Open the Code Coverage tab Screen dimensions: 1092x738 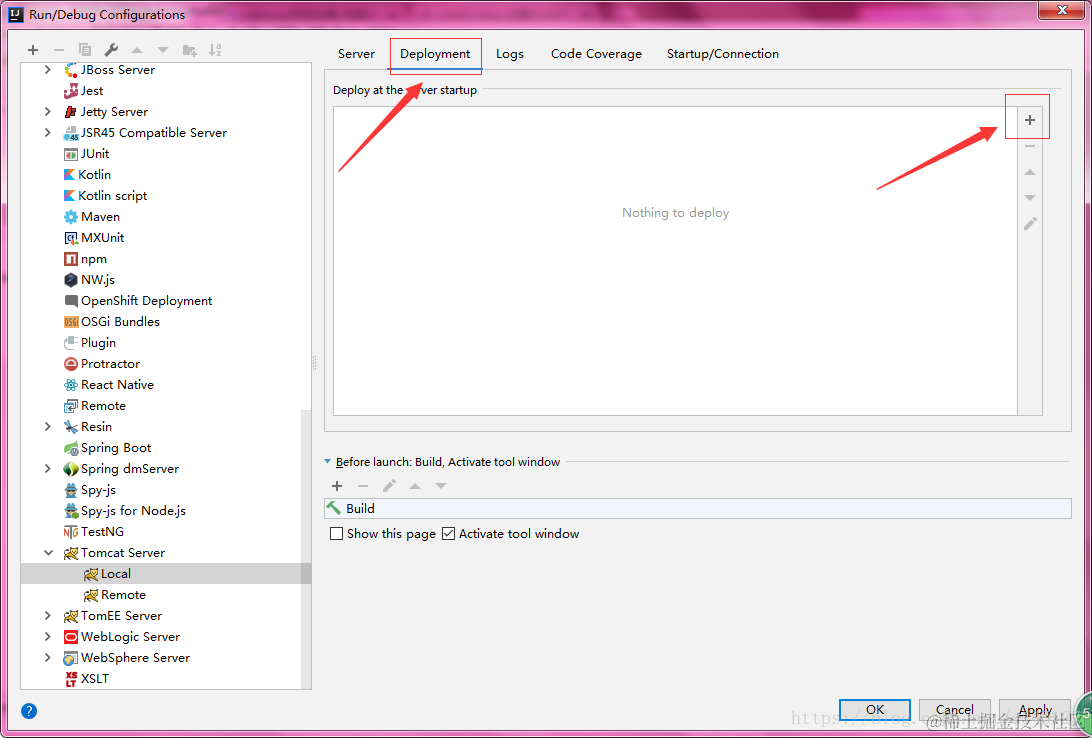coord(596,54)
